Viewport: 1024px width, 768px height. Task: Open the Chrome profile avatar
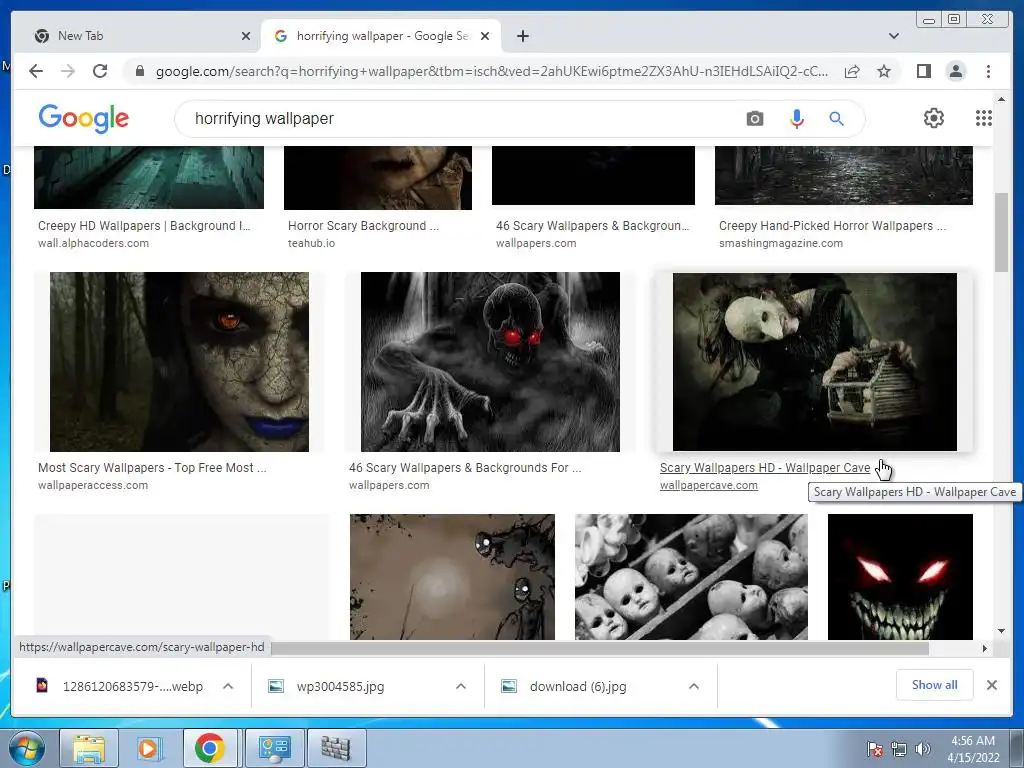tap(955, 71)
